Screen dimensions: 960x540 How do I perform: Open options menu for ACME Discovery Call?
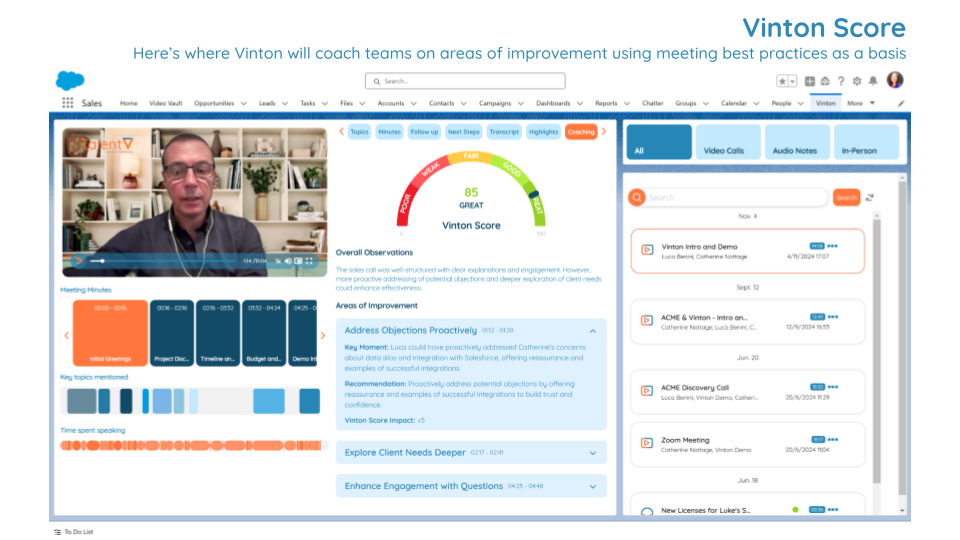pyautogui.click(x=833, y=387)
